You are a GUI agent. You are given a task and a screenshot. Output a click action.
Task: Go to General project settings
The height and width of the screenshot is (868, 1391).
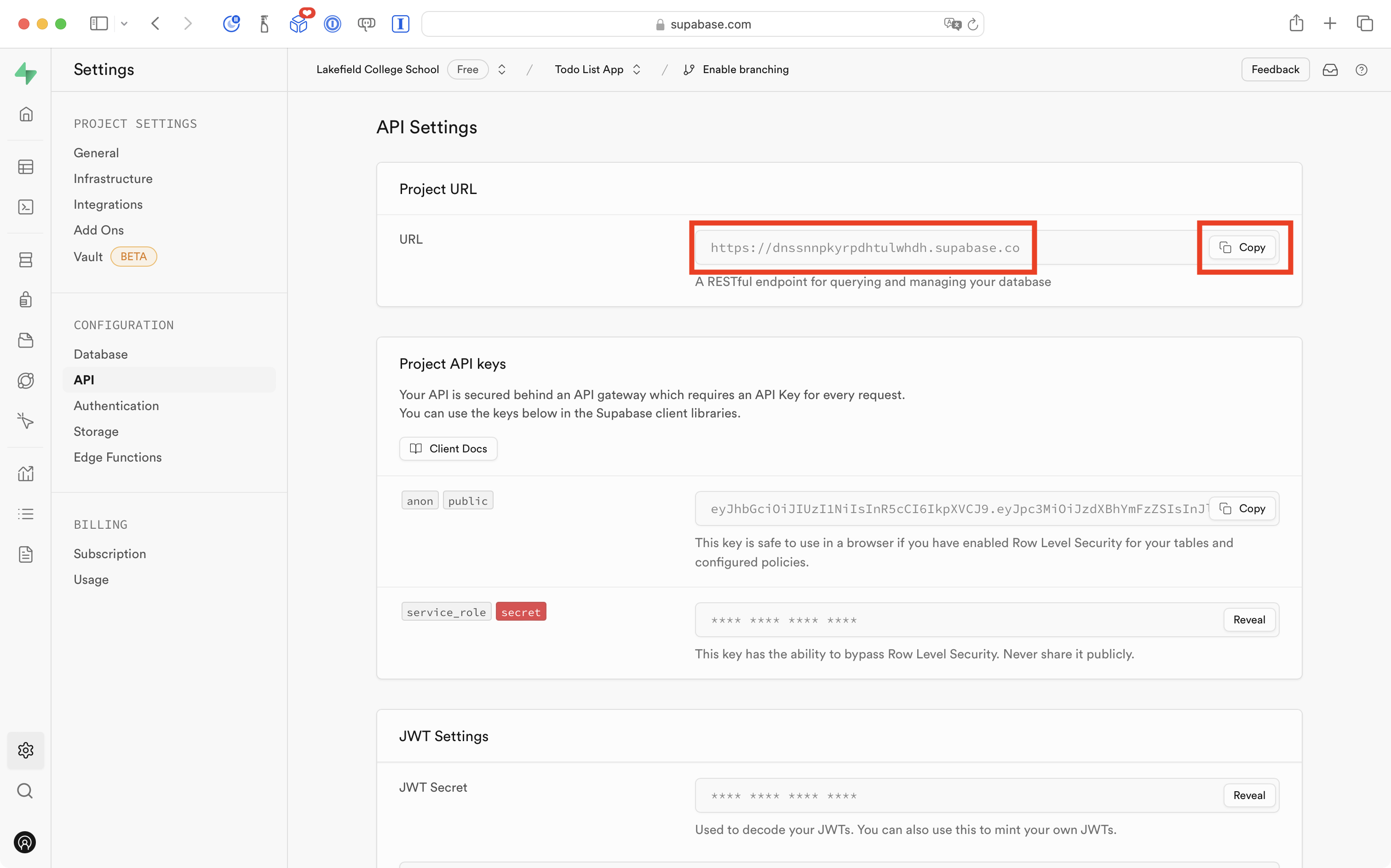point(96,153)
